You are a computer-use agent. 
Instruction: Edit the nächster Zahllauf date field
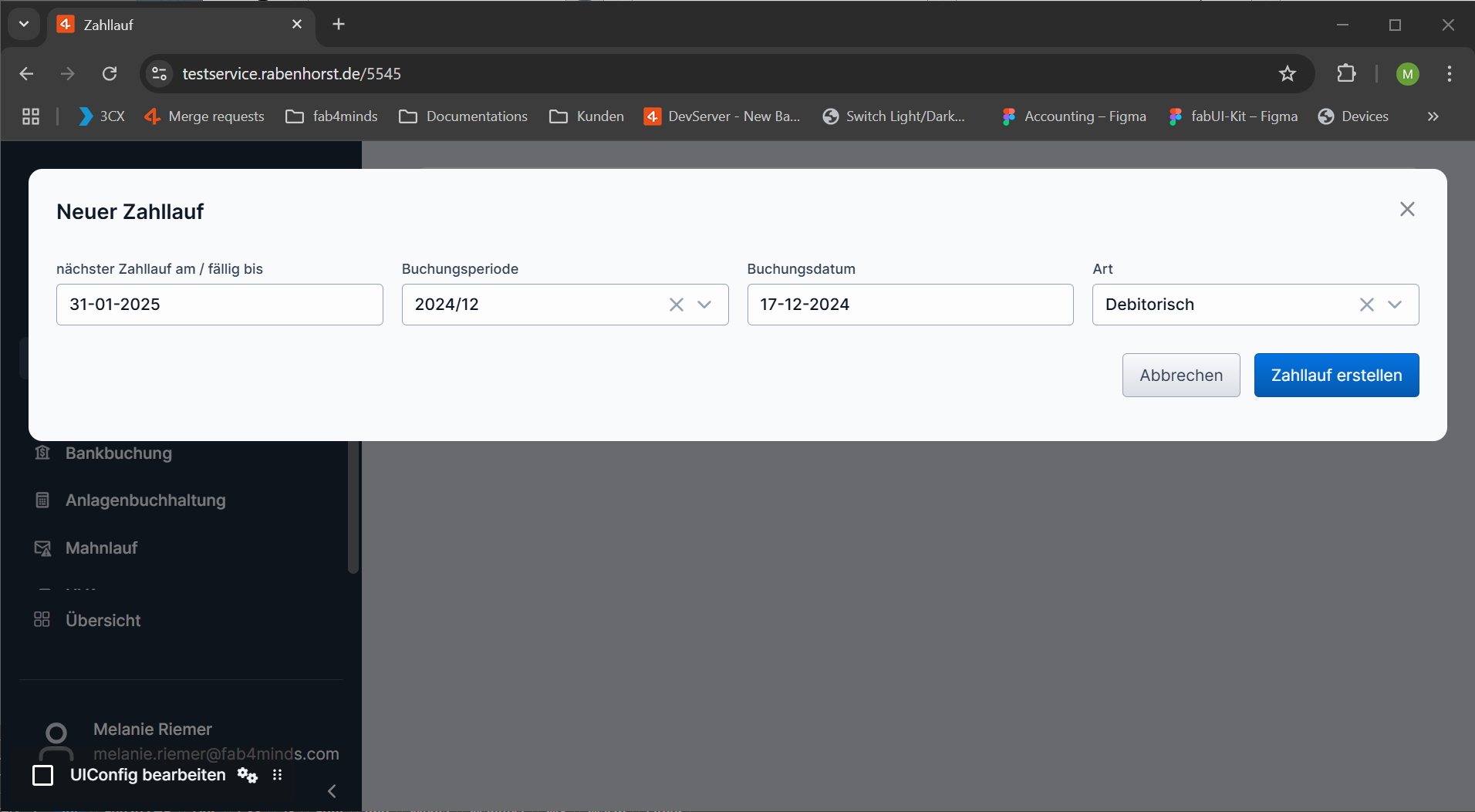219,305
